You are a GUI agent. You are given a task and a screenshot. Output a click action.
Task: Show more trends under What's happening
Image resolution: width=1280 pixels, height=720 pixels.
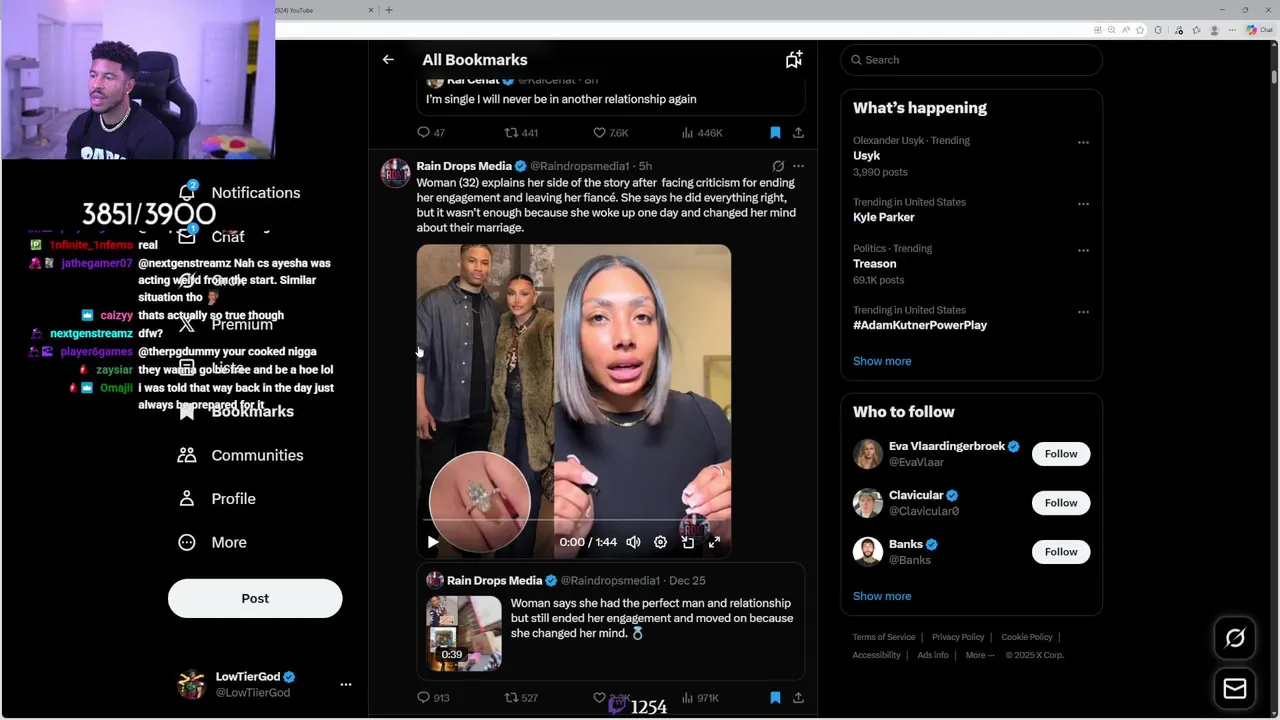coord(882,361)
